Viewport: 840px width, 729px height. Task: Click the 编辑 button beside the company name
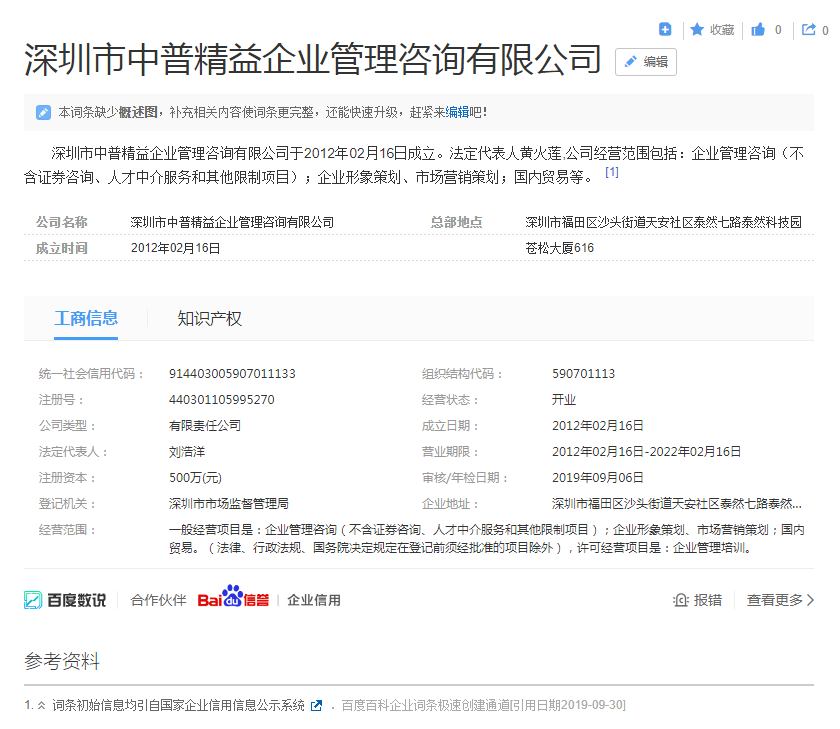pos(645,62)
